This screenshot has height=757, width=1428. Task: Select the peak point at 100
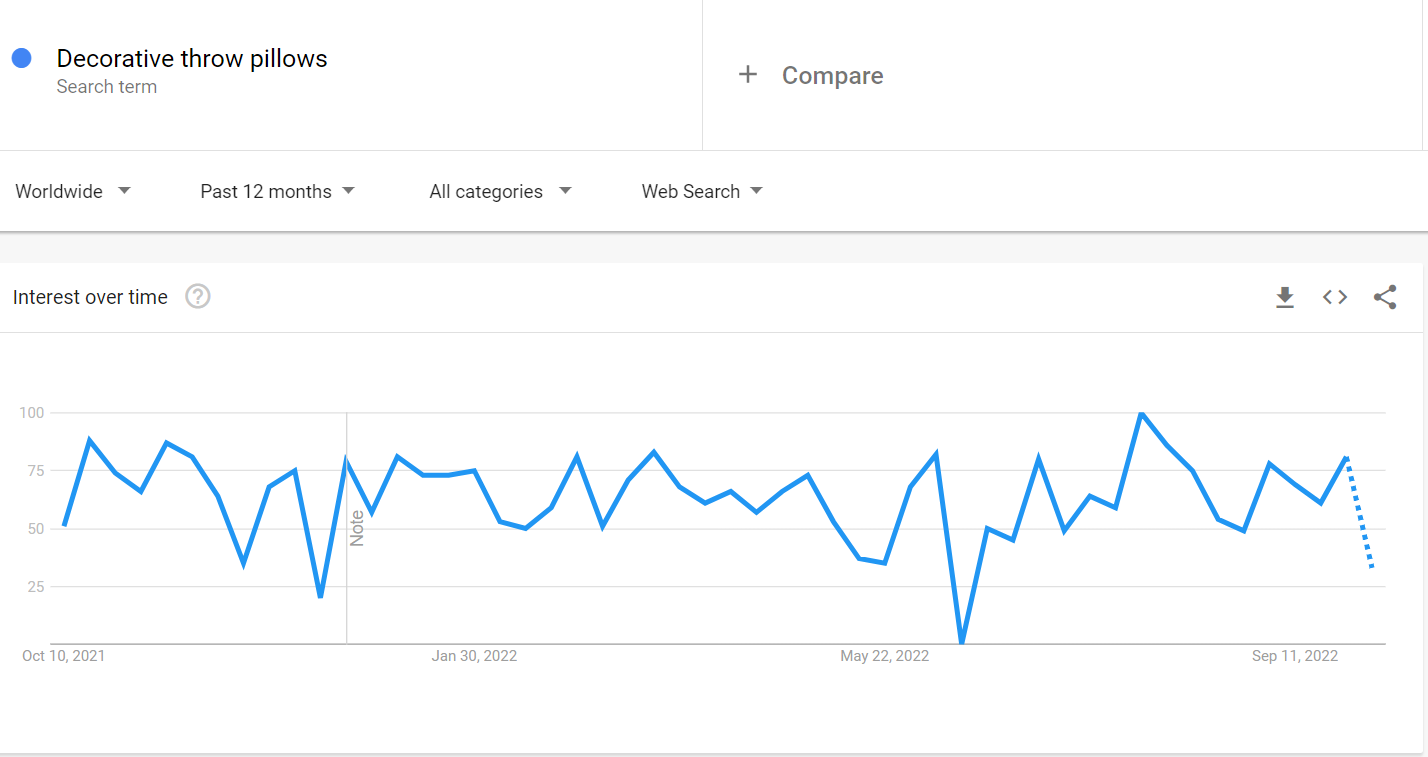tap(1141, 413)
